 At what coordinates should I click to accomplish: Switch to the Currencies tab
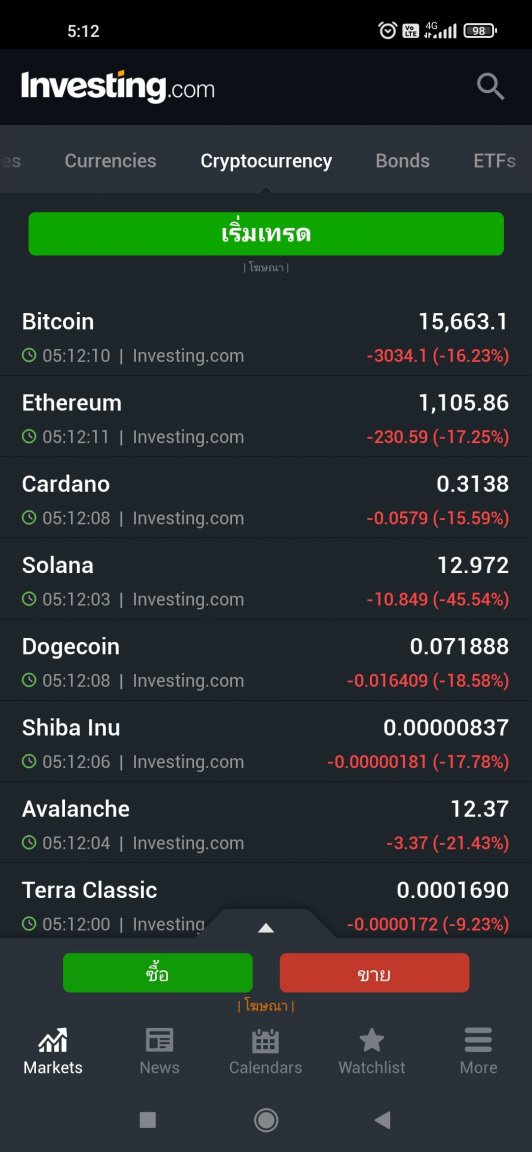(x=110, y=161)
